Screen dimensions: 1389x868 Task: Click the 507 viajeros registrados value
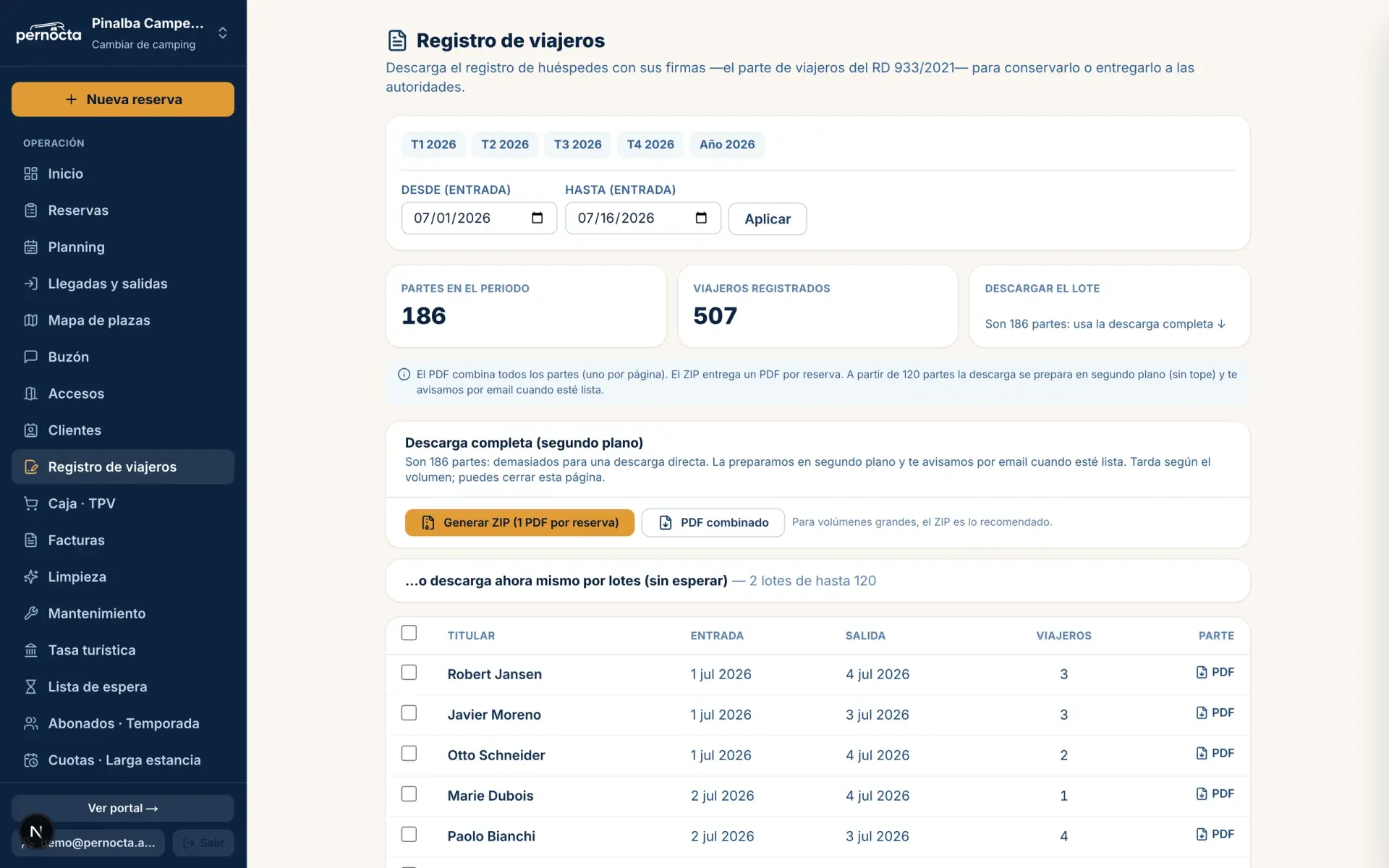715,316
